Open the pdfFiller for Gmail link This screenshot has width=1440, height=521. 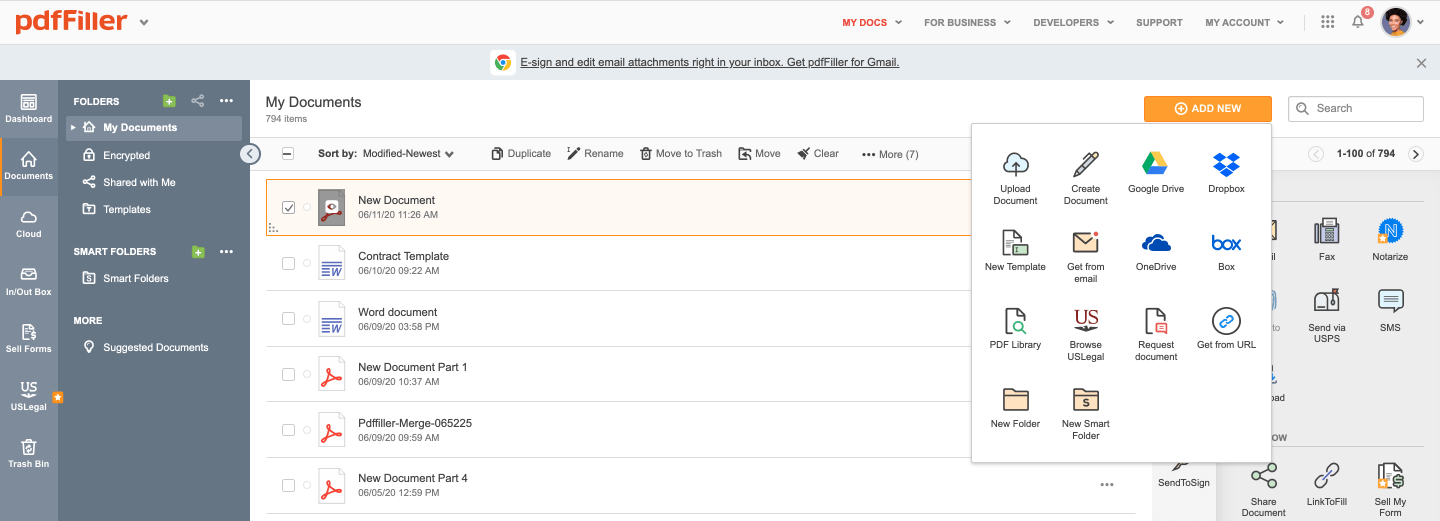coord(709,62)
